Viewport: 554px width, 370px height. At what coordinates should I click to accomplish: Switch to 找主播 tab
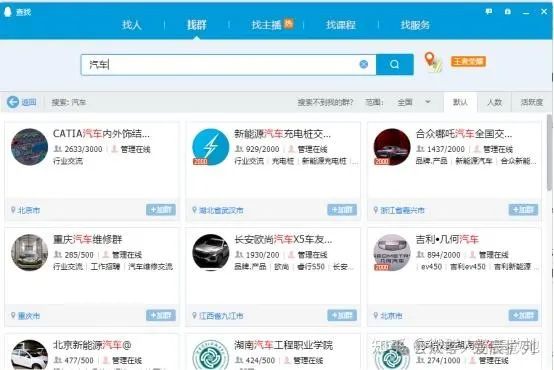(266, 25)
